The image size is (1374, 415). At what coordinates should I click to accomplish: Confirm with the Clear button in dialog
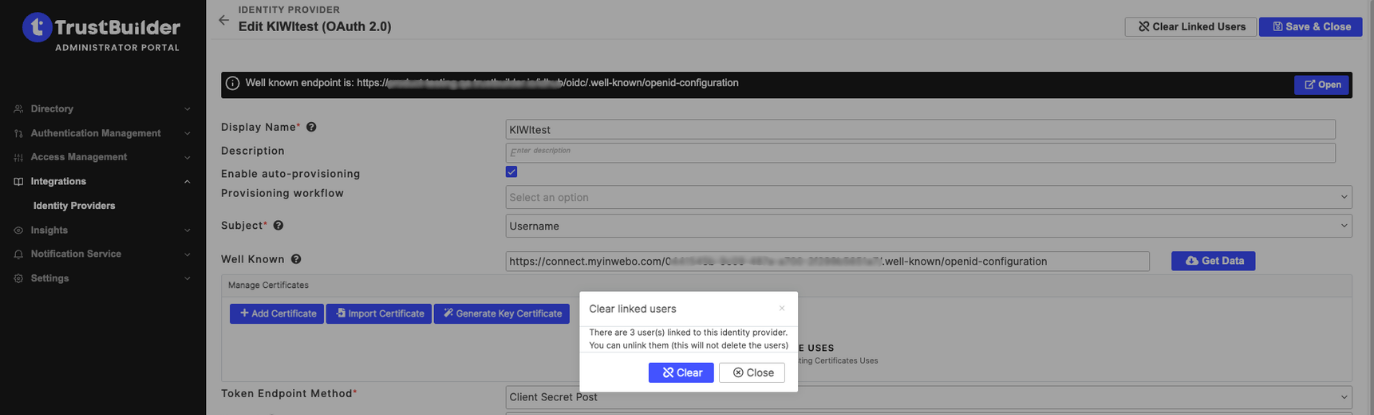681,373
